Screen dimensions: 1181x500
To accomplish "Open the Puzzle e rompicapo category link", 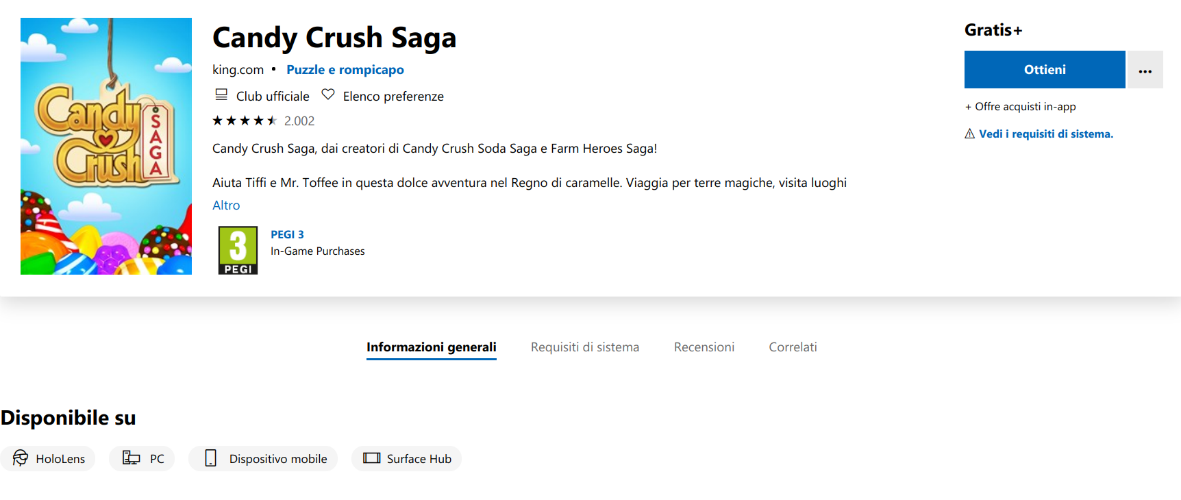I will [x=345, y=70].
